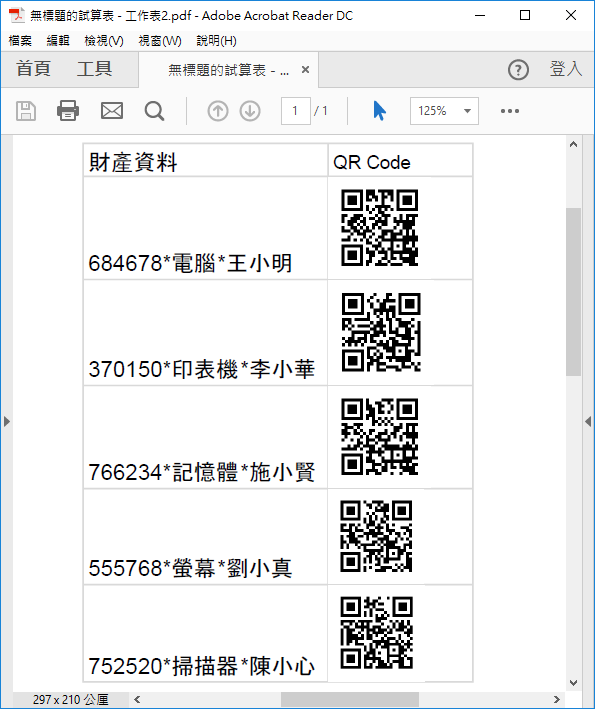Viewport: 595px width, 709px height.
Task: Click vertical scrollbar down arrow
Action: [x=573, y=683]
